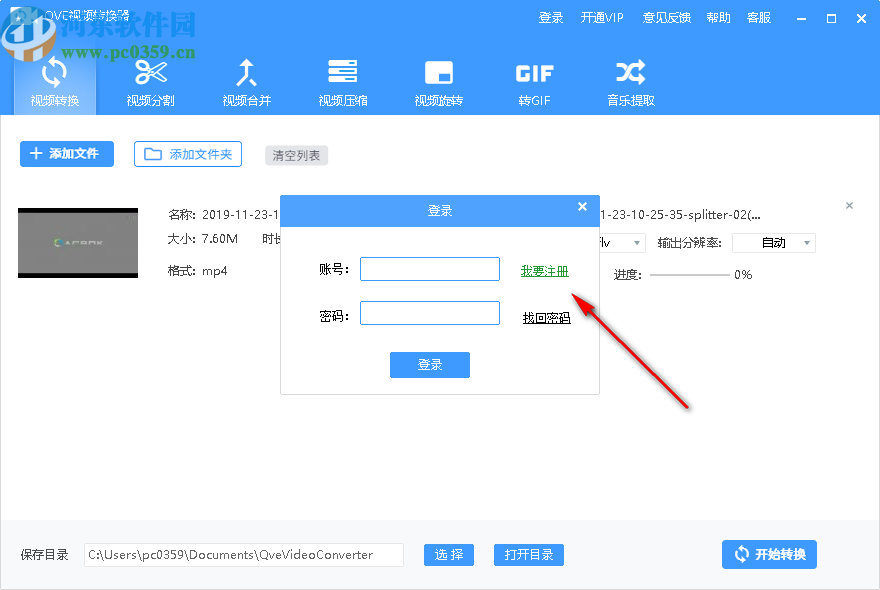Start conversion with 开始转换 button
Viewport: 880px width, 590px height.
pyautogui.click(x=769, y=554)
